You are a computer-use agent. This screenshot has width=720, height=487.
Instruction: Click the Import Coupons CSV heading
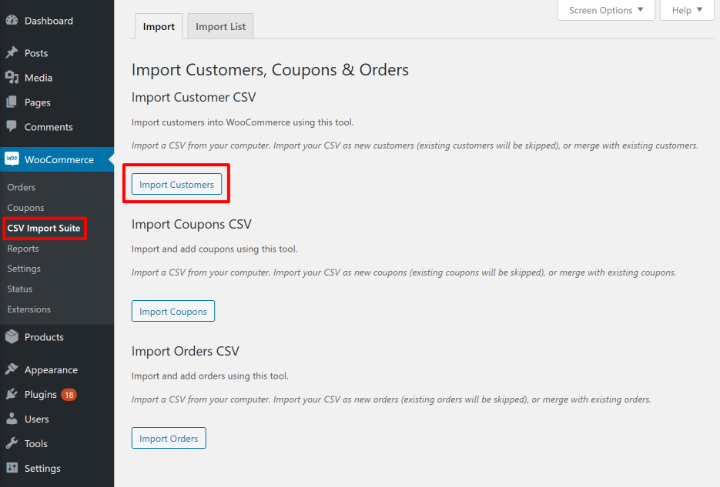[191, 224]
